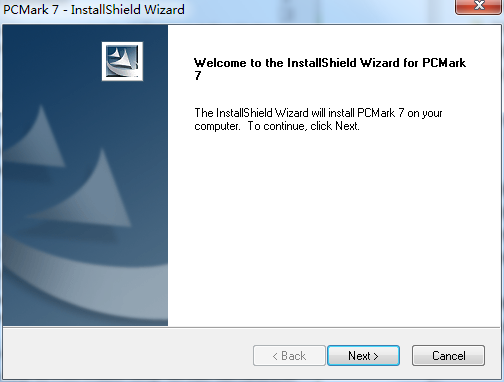Click the dark blue banner top corner
504x382 pixels.
20,38
